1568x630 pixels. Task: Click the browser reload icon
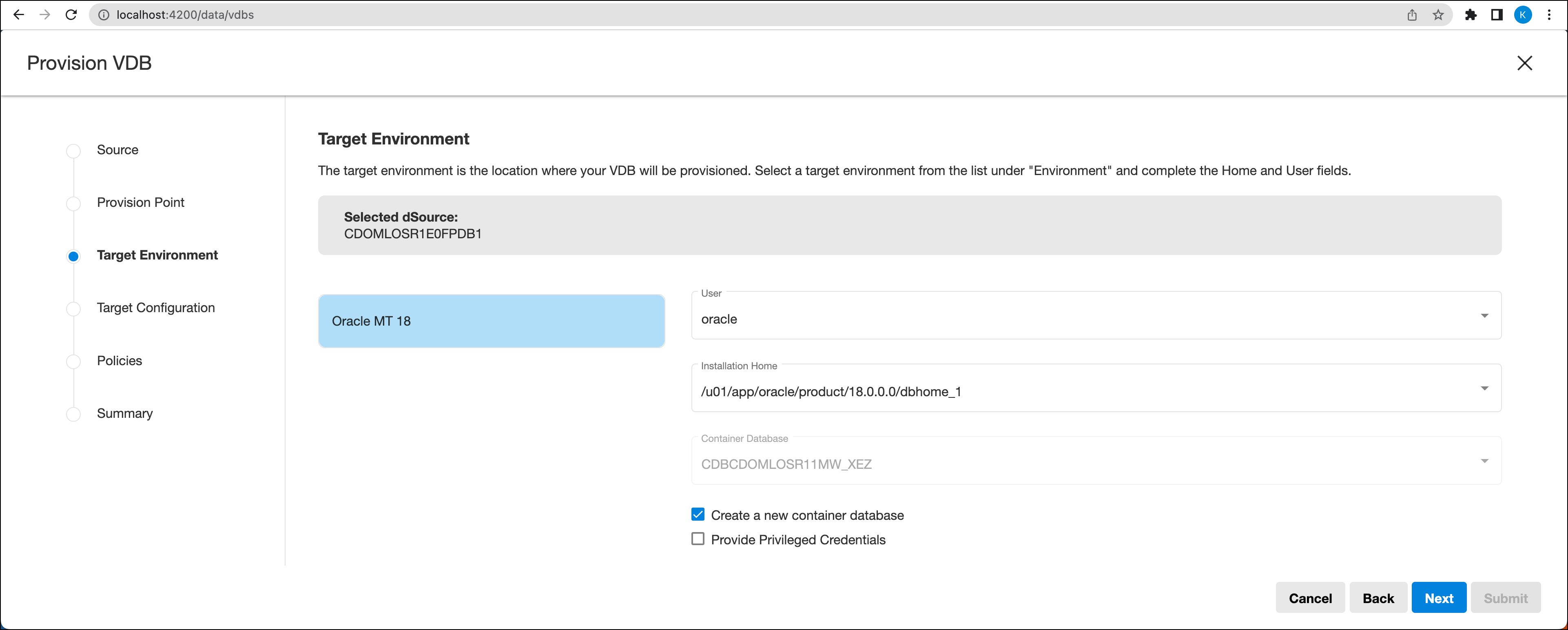tap(71, 15)
